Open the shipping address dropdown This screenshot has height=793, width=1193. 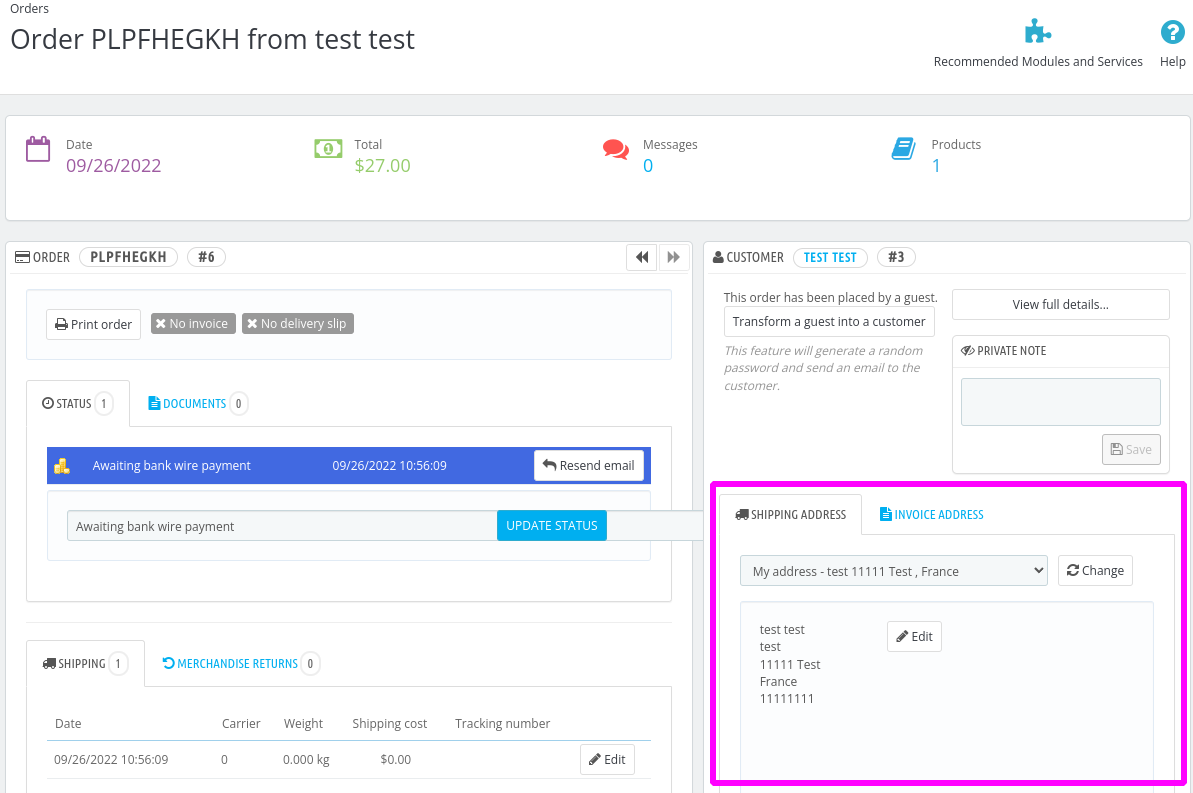point(893,571)
